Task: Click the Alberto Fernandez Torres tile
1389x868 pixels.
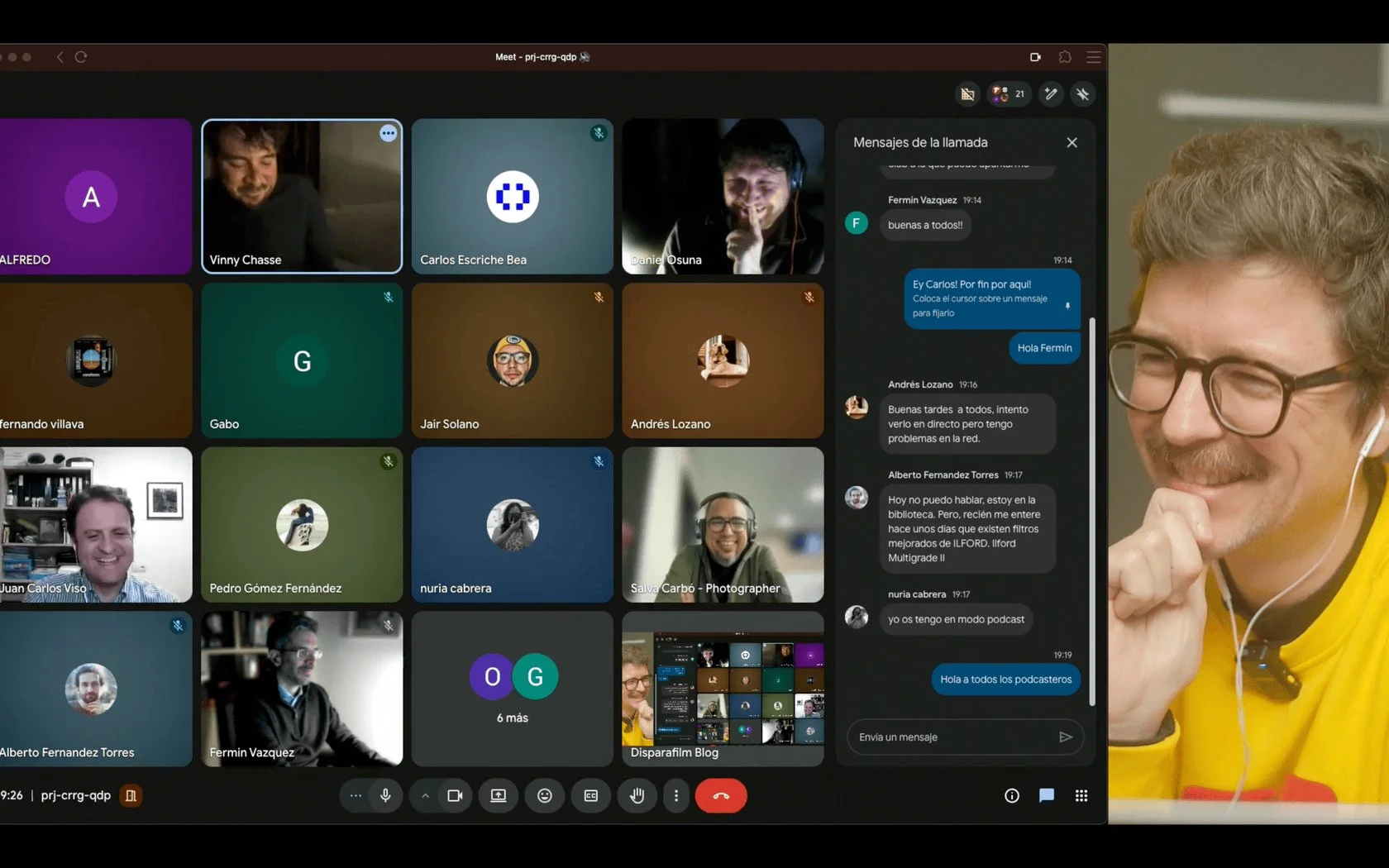Action: [x=96, y=689]
